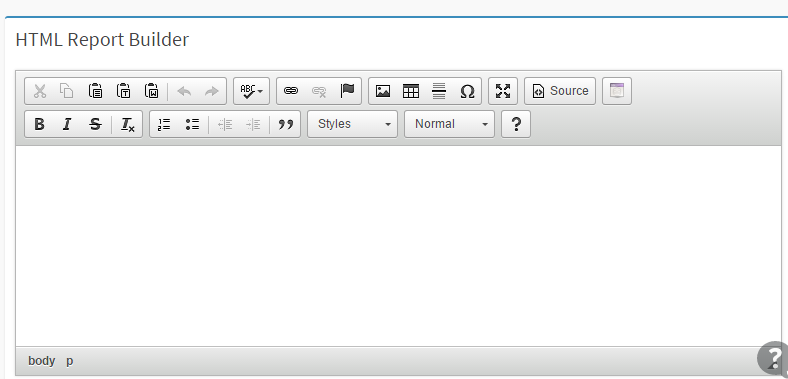The image size is (788, 379).
Task: Click the Remove Format icon
Action: coord(128,124)
